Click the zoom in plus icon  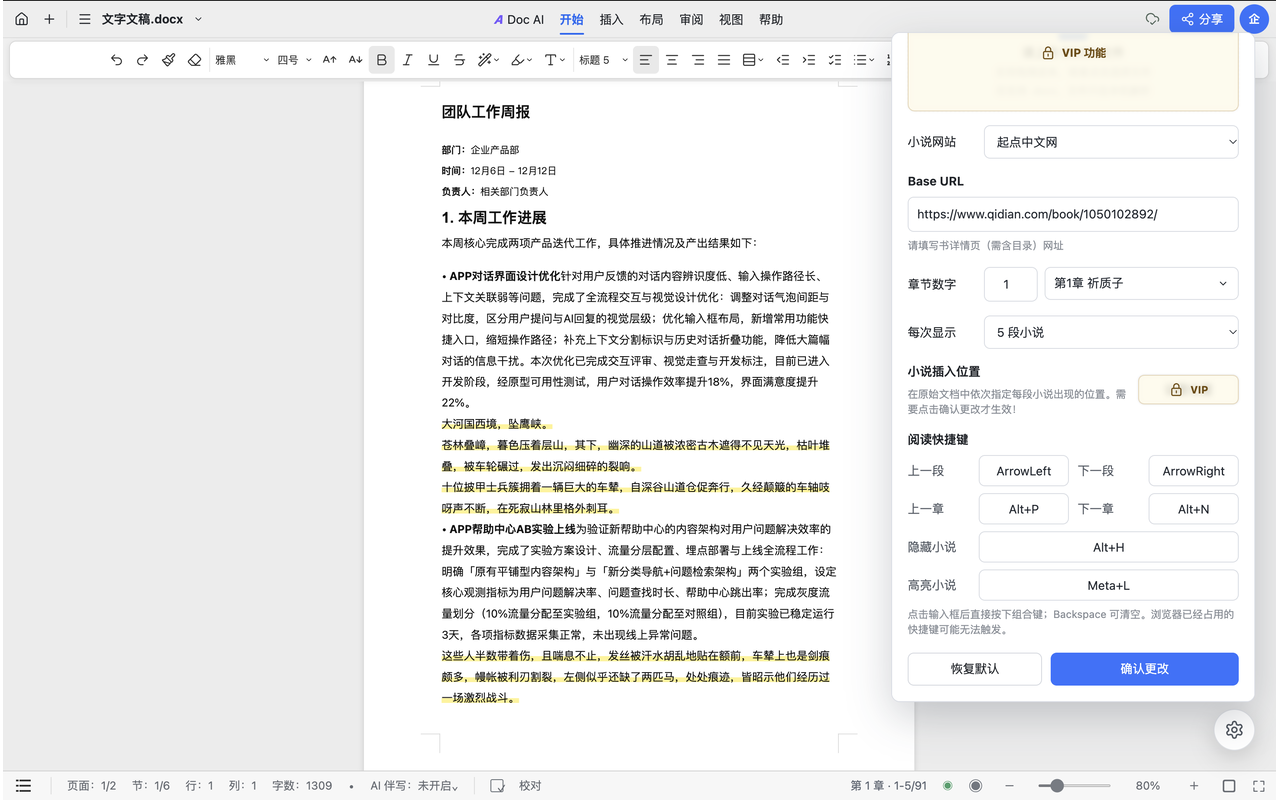(1194, 786)
